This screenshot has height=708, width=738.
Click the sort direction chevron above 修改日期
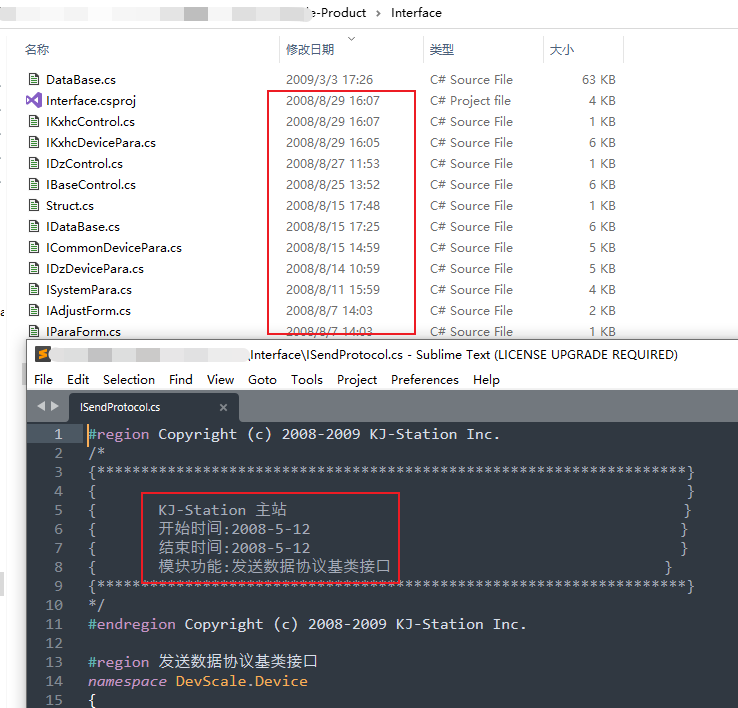click(351, 38)
